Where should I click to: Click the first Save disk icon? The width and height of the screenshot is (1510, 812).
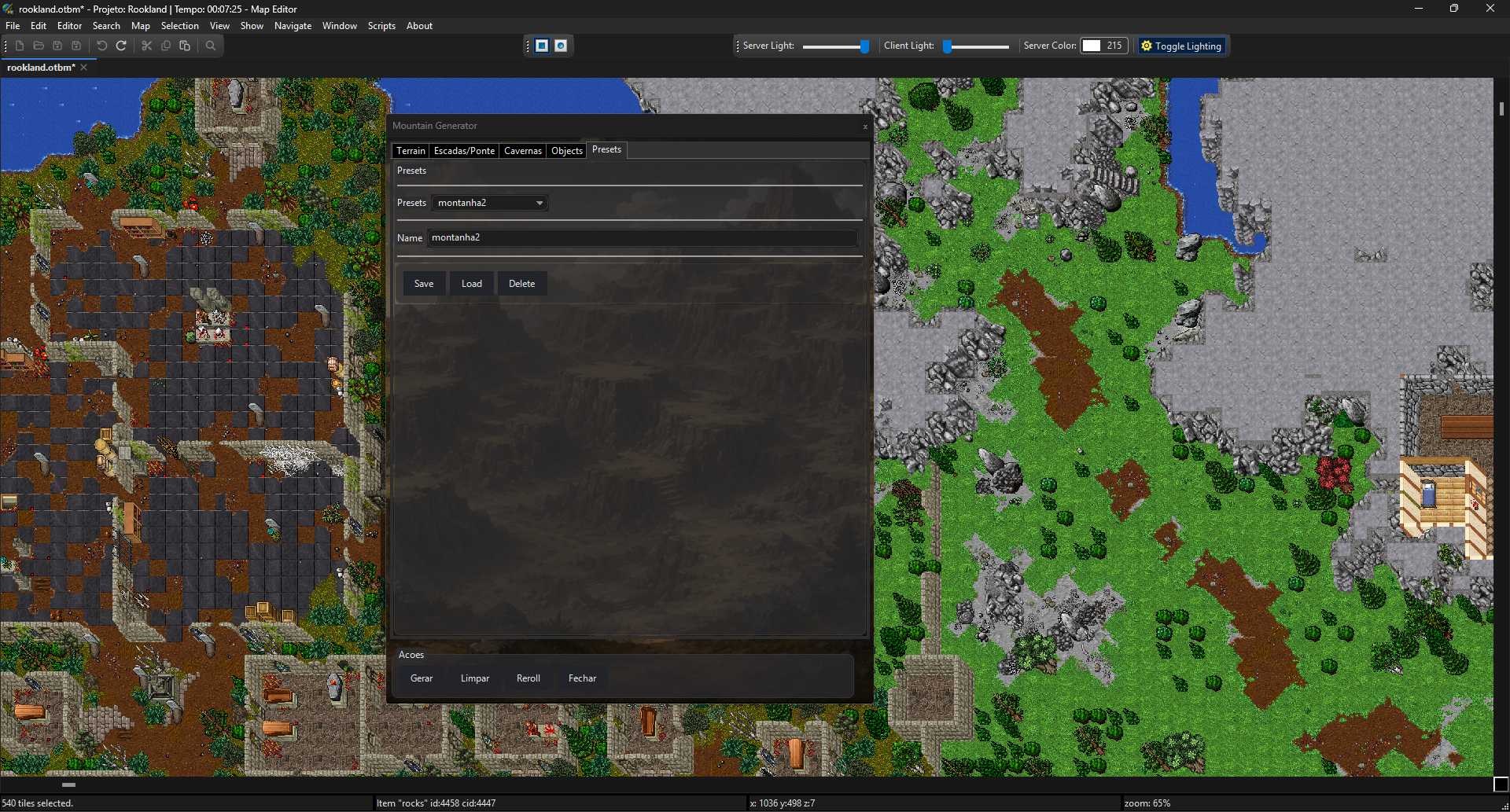(57, 46)
